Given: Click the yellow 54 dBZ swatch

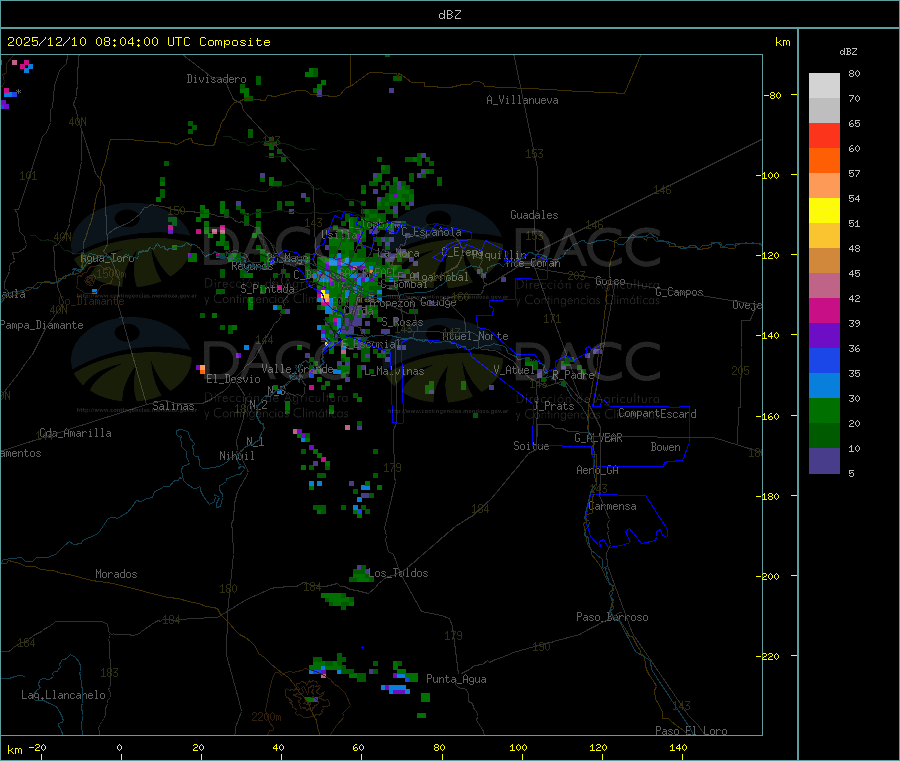Looking at the screenshot, I should pos(824,211).
